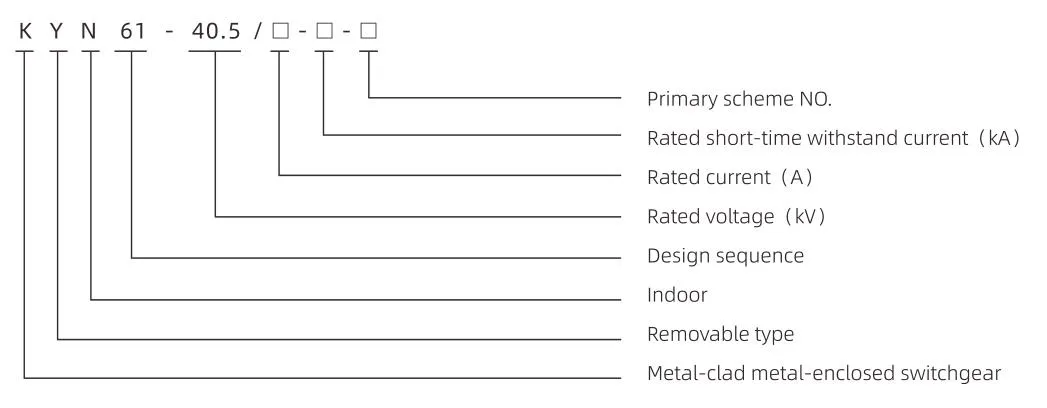Screen dimensions: 1047x408
Task: Select the Removable type label
Action: (x=720, y=334)
